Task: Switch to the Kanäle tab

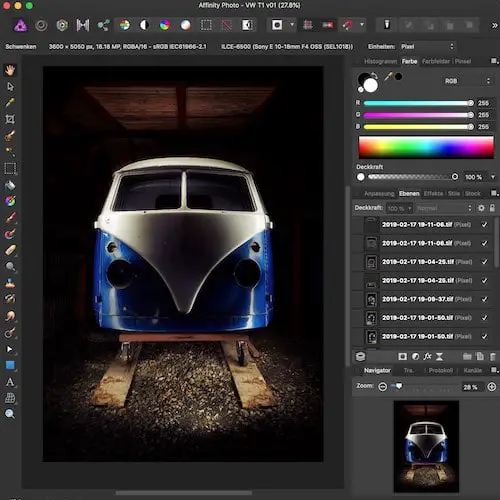Action: coord(473,370)
